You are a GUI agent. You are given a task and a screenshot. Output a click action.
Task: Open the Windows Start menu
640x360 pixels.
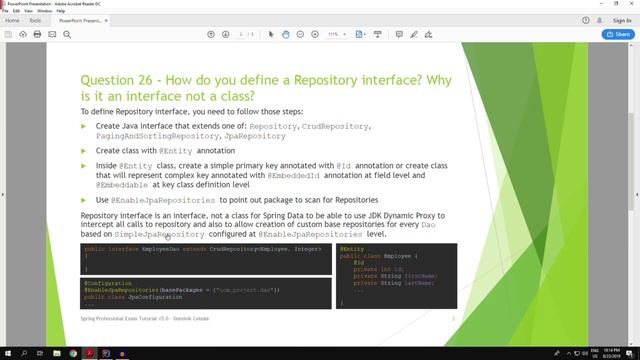[8, 353]
